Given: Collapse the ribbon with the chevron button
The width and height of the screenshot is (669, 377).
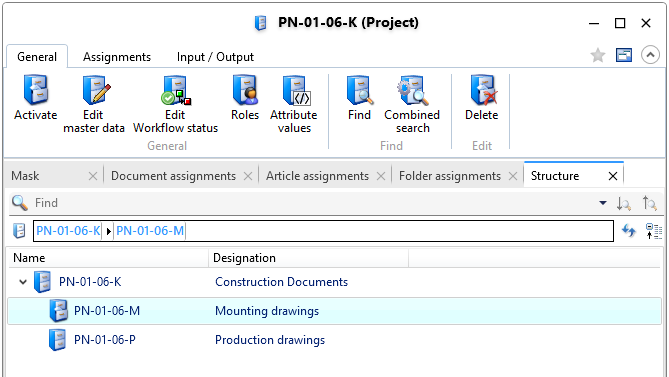Looking at the screenshot, I should tap(650, 55).
